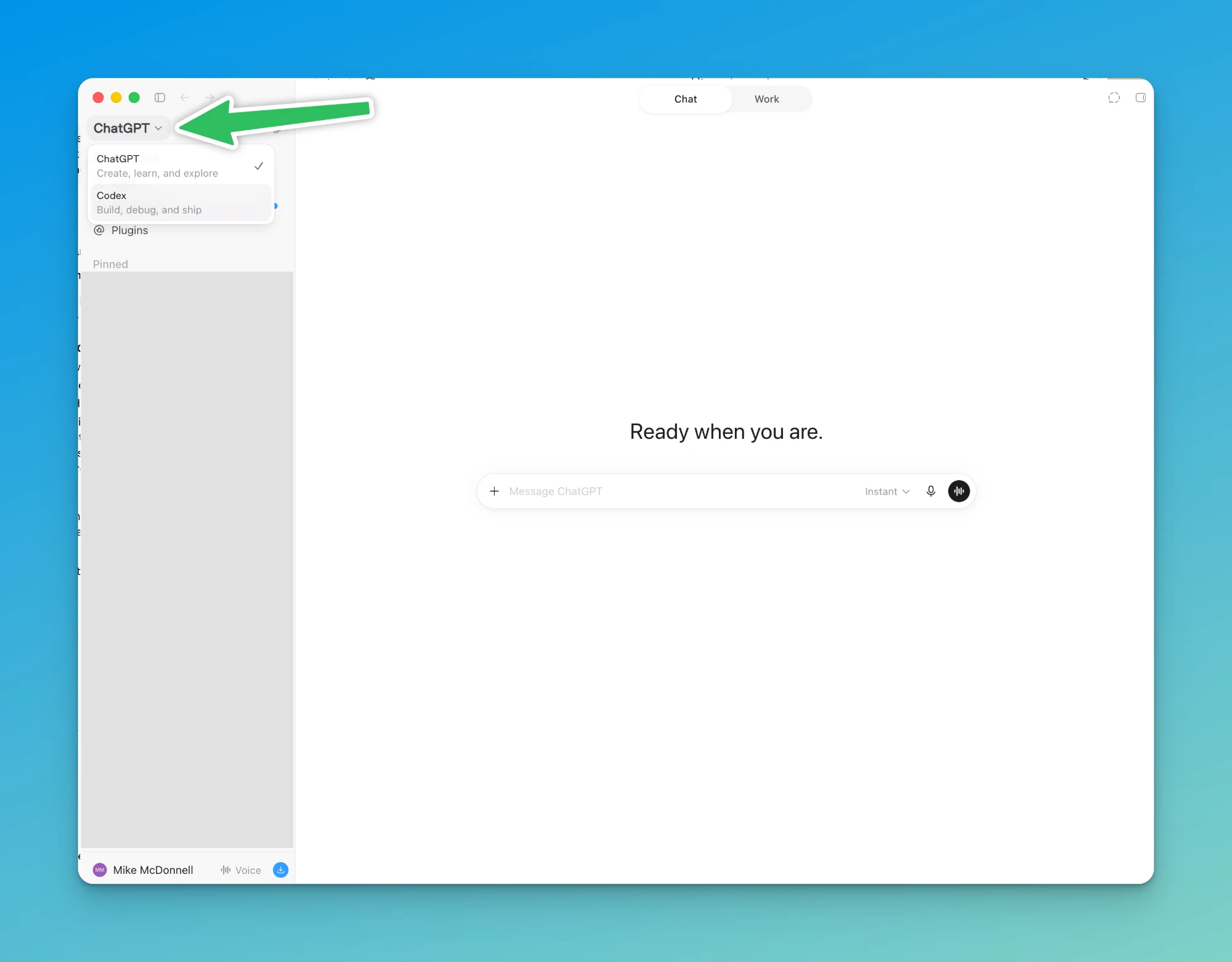
Task: Go back with the left arrow
Action: 185,97
